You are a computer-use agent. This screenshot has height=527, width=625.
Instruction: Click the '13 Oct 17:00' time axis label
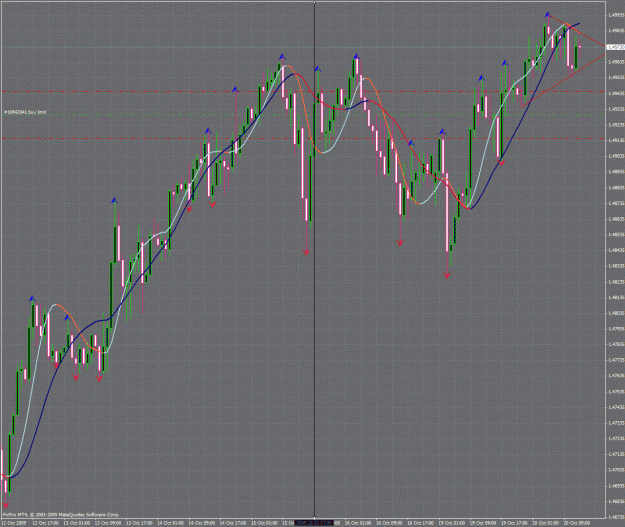[x=140, y=523]
